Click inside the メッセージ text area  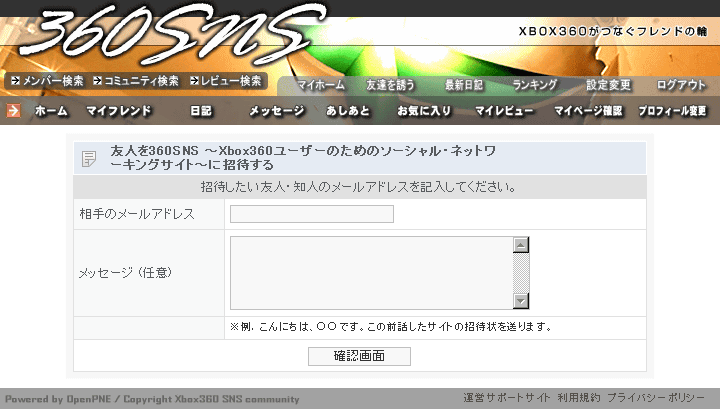pos(371,273)
